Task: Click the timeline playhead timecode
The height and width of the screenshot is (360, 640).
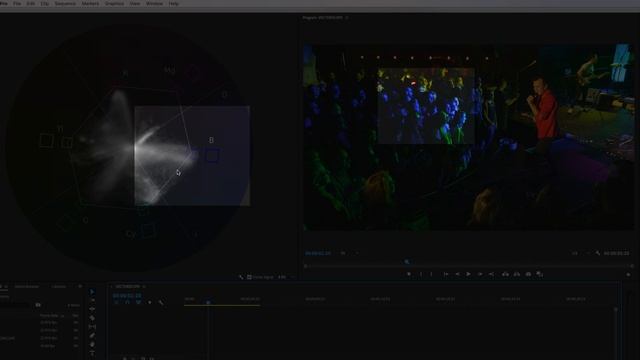Action: point(127,296)
